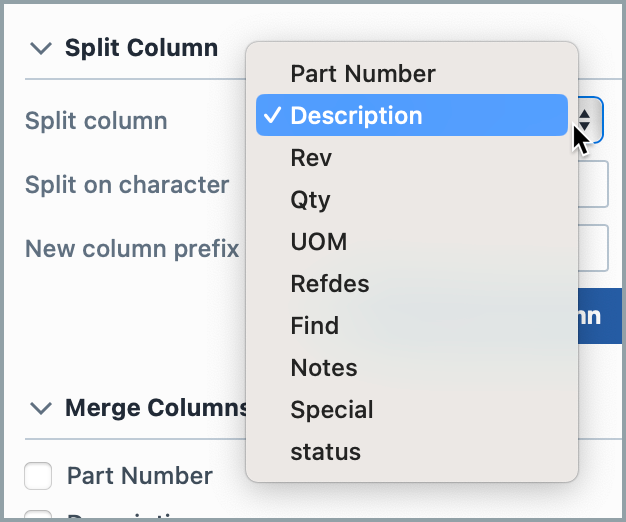Collapse the Split Column section chevron
Screen dimensions: 626x522
tap(41, 48)
